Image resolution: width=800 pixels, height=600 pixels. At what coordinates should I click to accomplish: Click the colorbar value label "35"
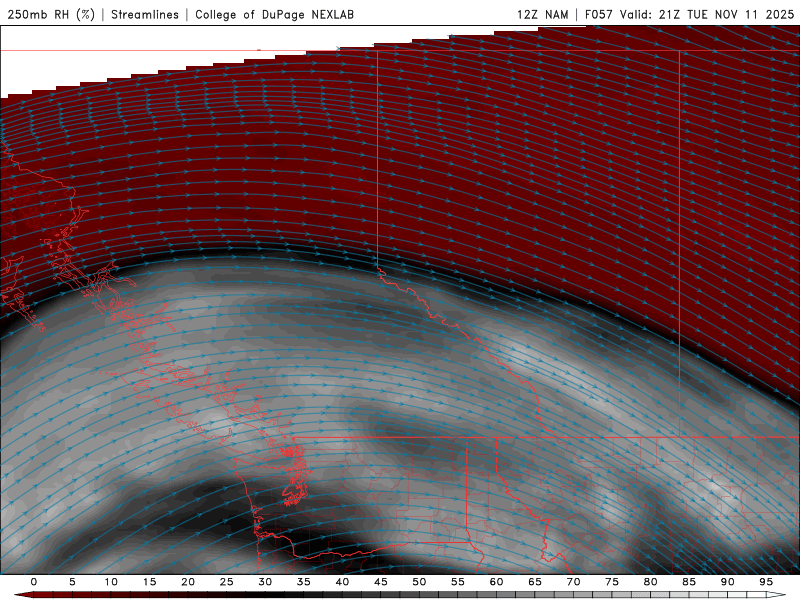coord(304,582)
